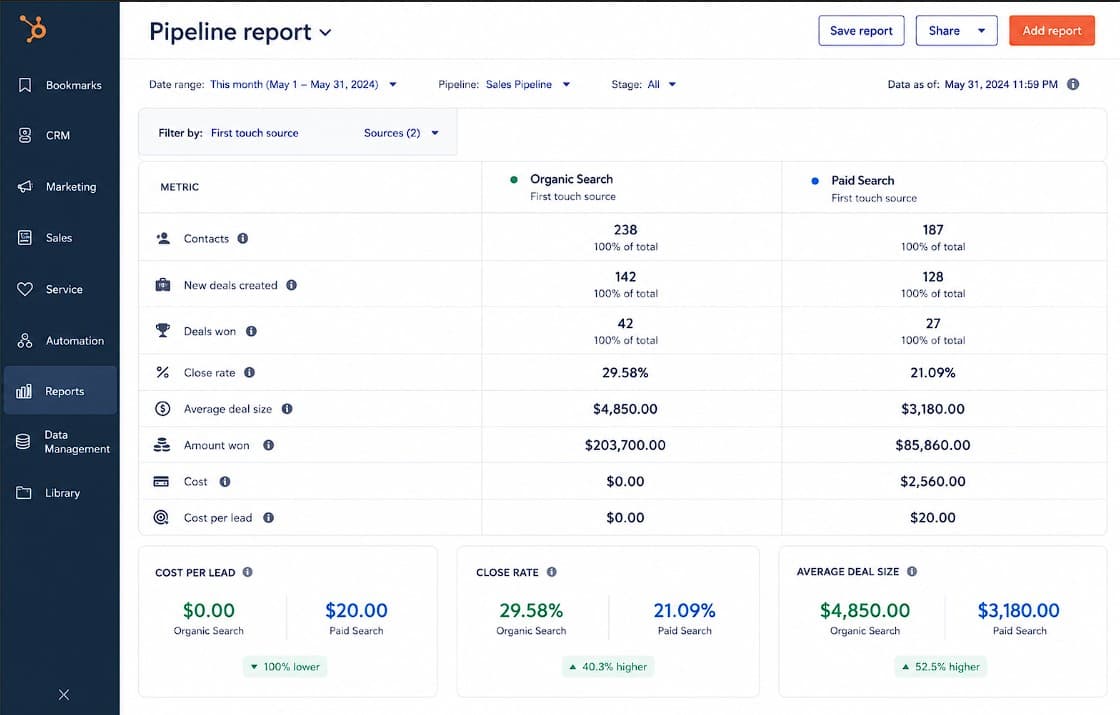Screen dimensions: 1120x715
Task: Open Library in the sidebar
Action: click(x=60, y=493)
